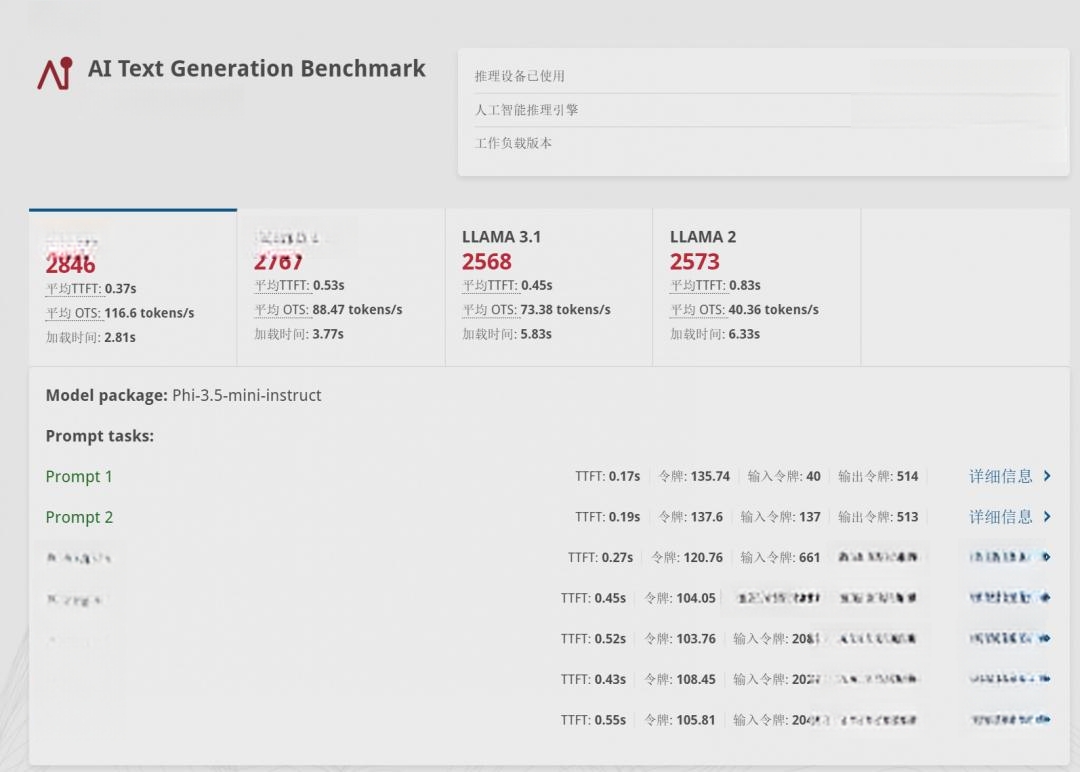Image resolution: width=1080 pixels, height=772 pixels.
Task: Click the 平均TTFT: 0.45s metric
Action: pos(507,285)
